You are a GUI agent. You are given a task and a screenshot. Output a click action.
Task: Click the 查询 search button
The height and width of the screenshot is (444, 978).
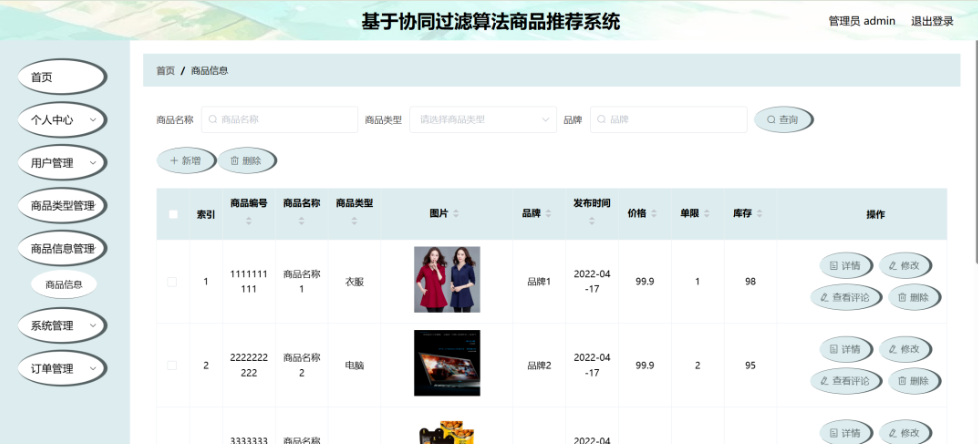783,120
